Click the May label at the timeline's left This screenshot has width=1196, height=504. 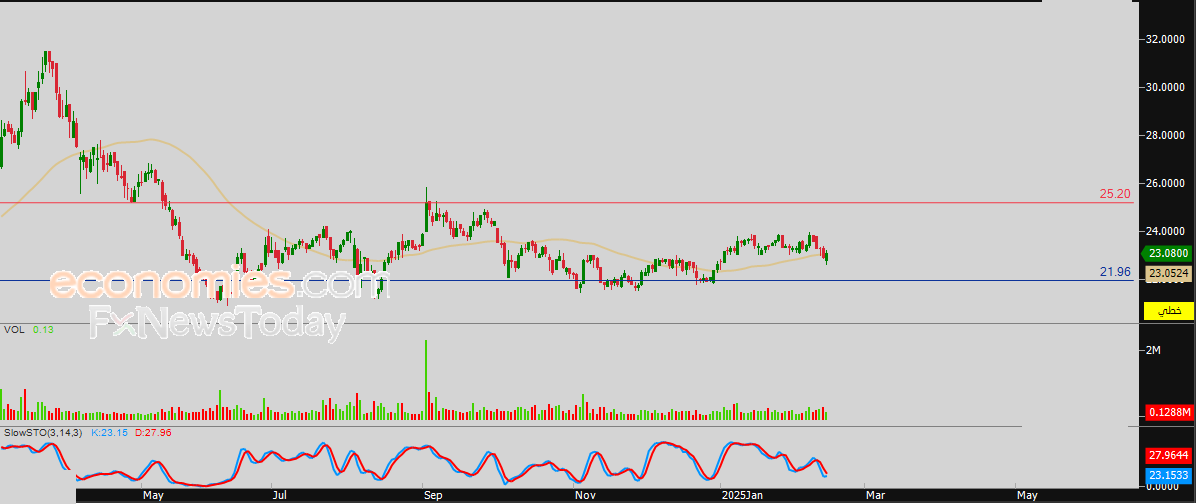click(x=153, y=496)
